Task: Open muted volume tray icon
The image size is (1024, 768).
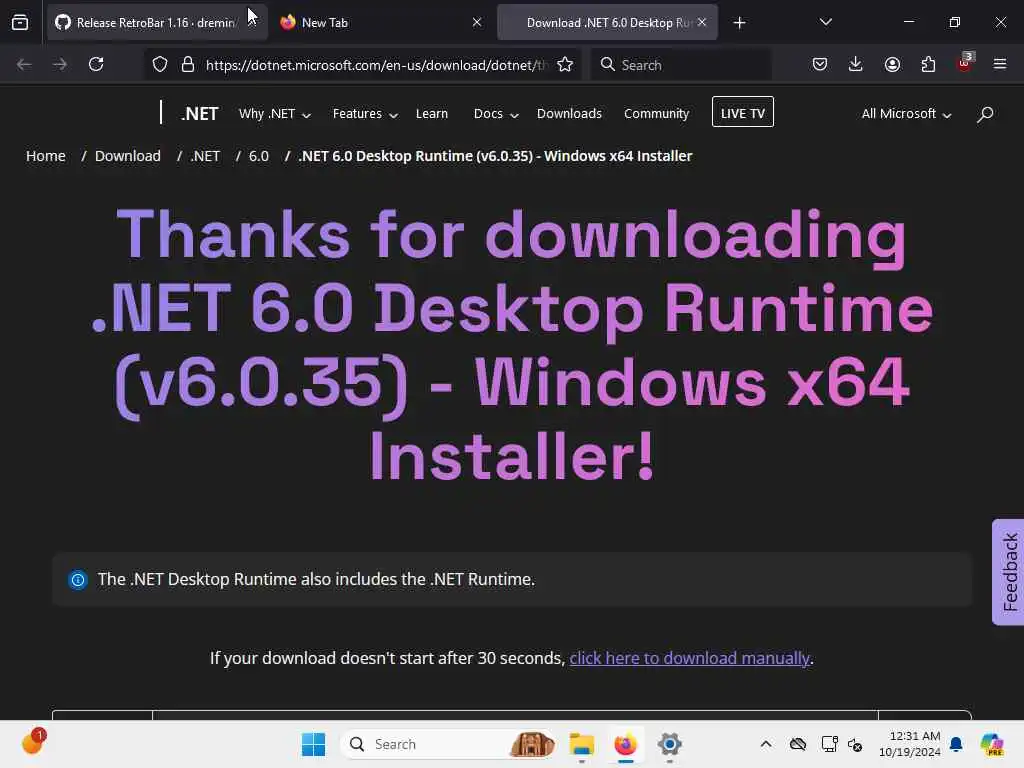Action: (856, 744)
